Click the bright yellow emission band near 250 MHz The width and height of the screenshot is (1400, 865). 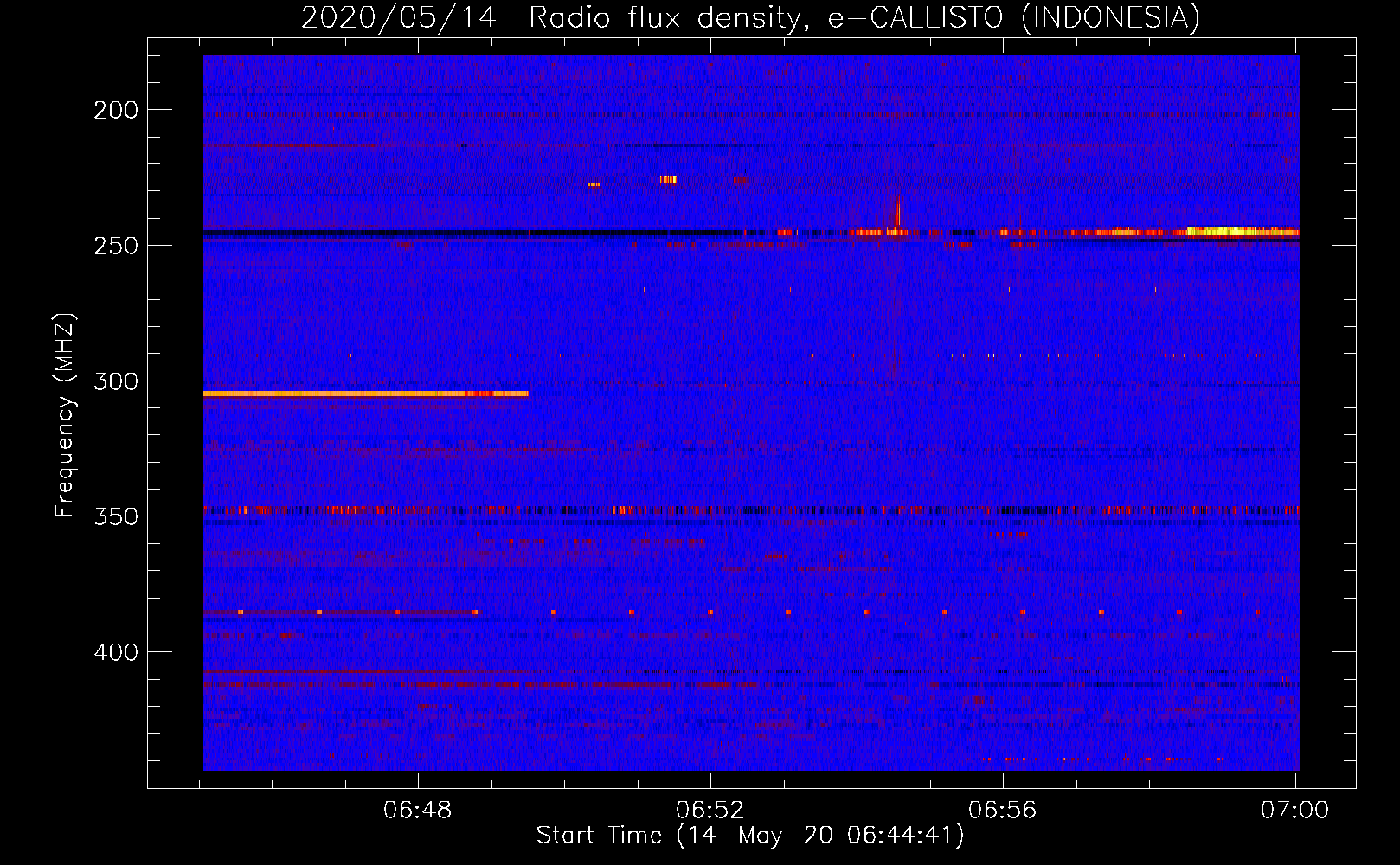click(x=1242, y=231)
